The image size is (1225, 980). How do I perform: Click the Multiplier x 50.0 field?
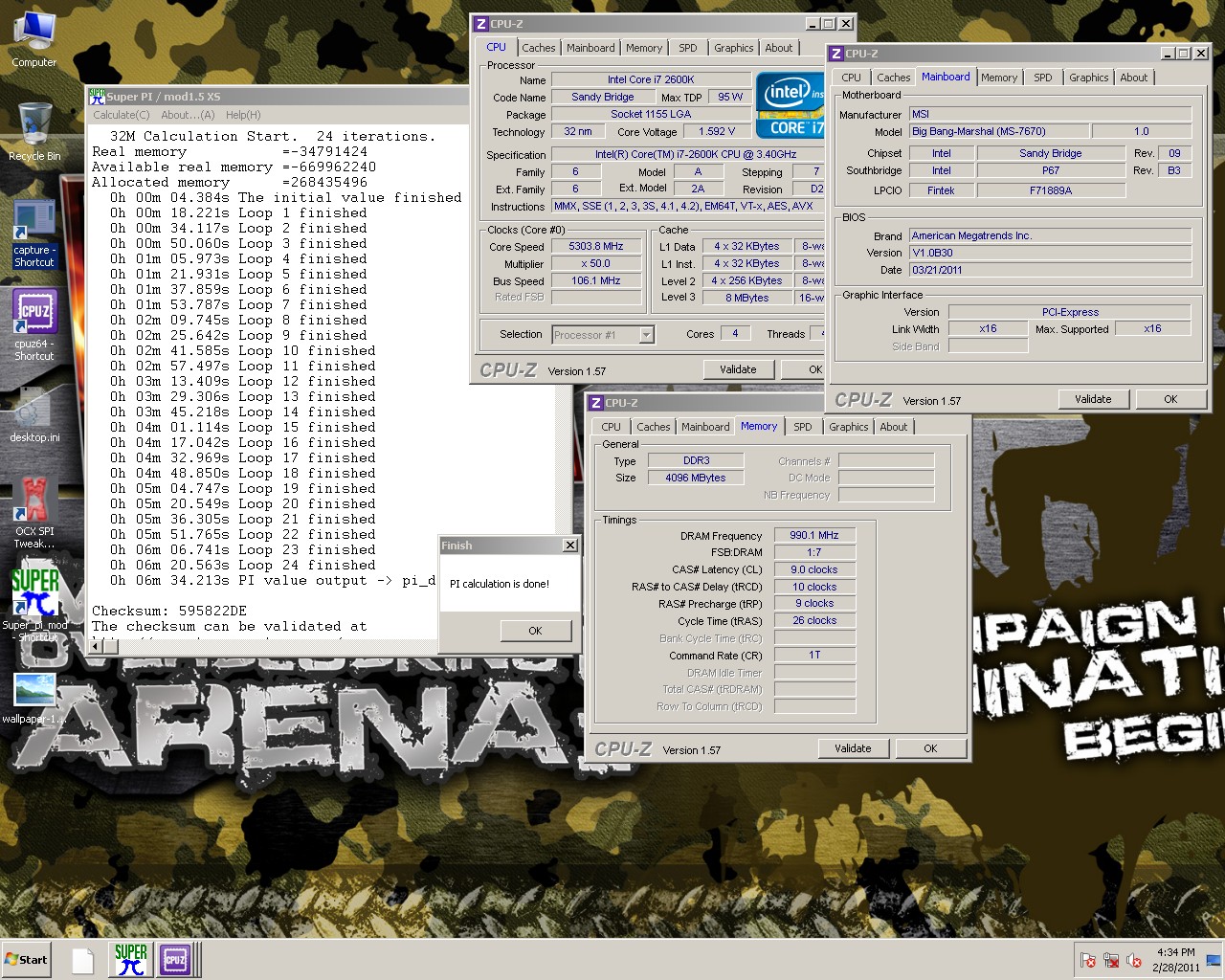point(596,263)
